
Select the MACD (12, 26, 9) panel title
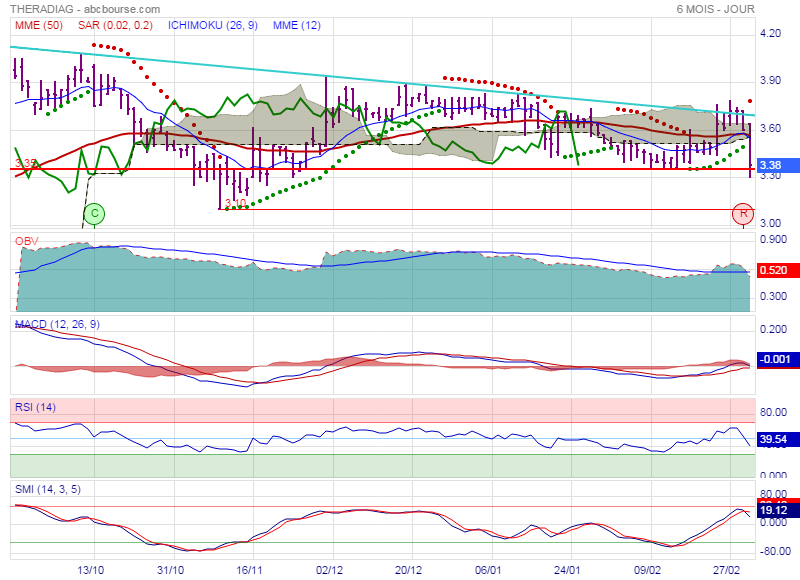(56, 324)
